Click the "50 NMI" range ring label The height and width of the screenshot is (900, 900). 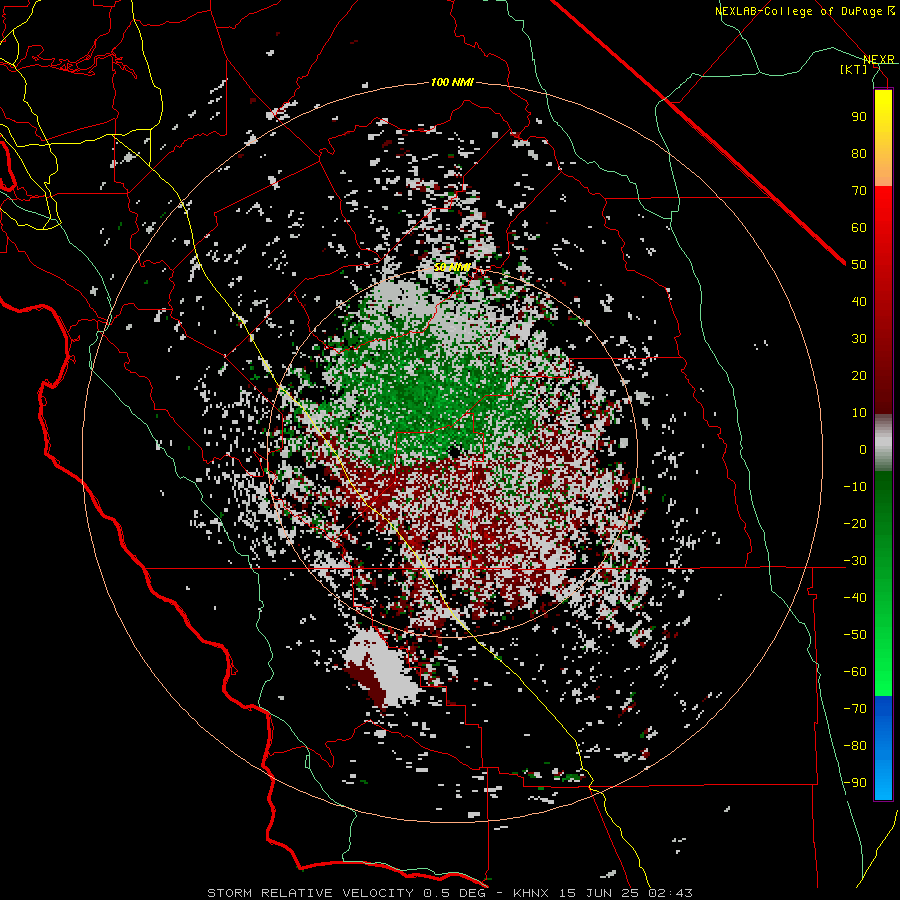[x=452, y=267]
